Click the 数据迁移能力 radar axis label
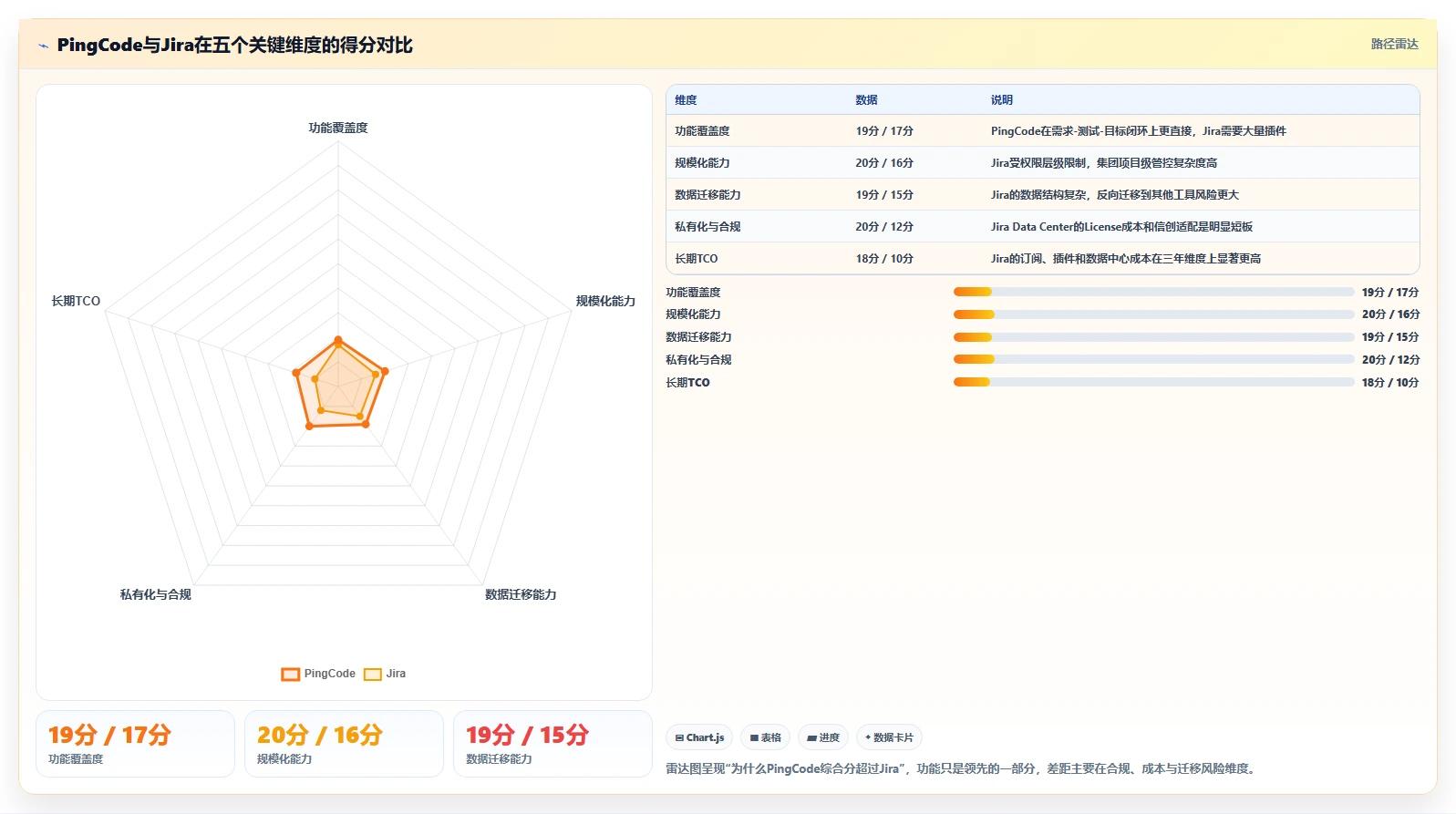 coord(521,594)
